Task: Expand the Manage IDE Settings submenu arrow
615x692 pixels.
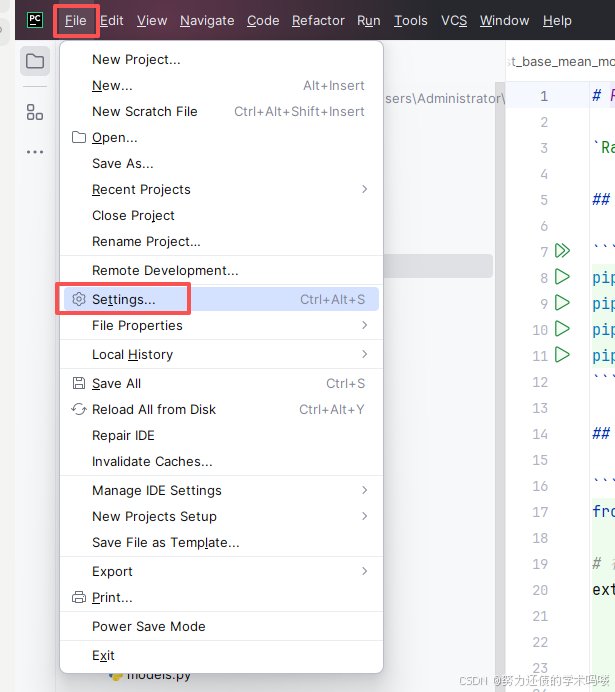Action: 364,490
